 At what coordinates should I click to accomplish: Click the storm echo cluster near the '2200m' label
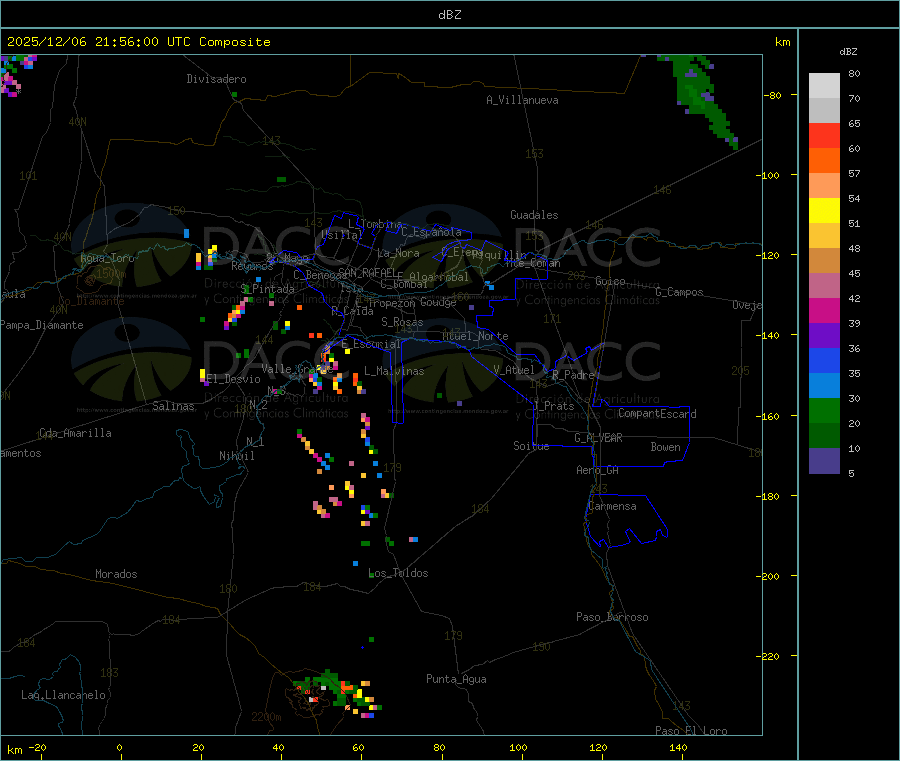(337, 694)
